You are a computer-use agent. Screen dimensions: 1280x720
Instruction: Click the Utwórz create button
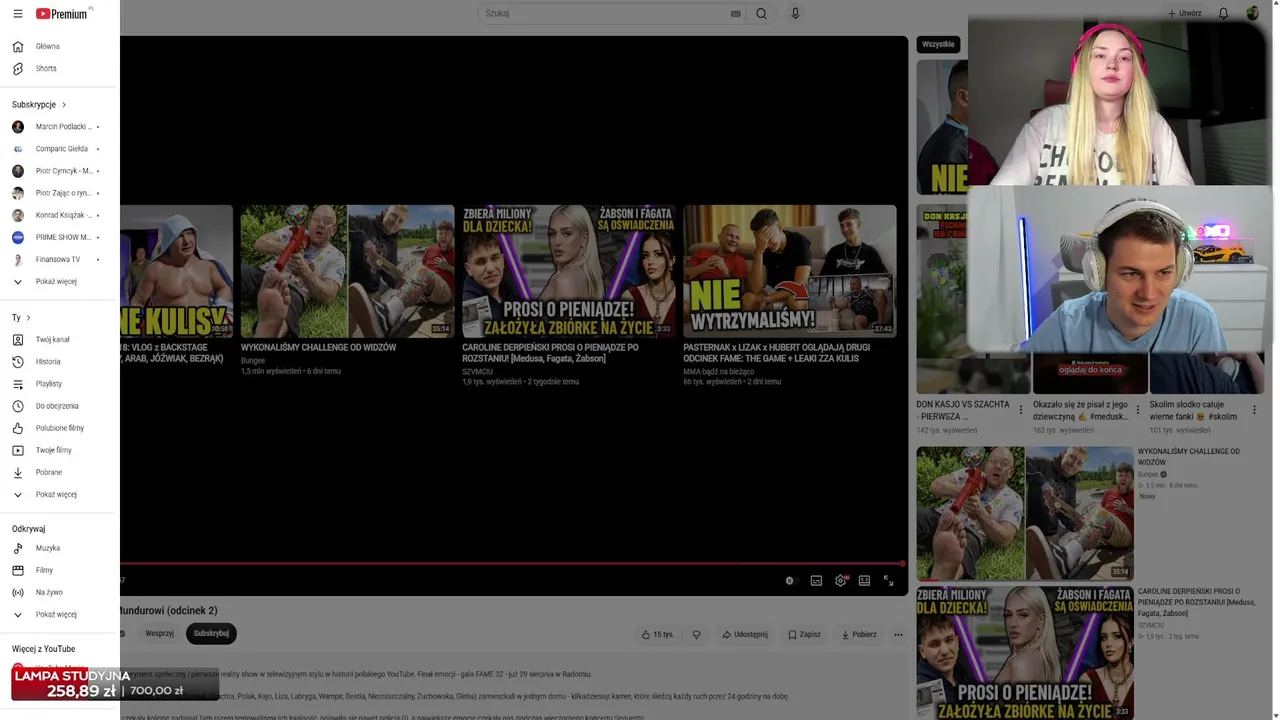(1185, 14)
